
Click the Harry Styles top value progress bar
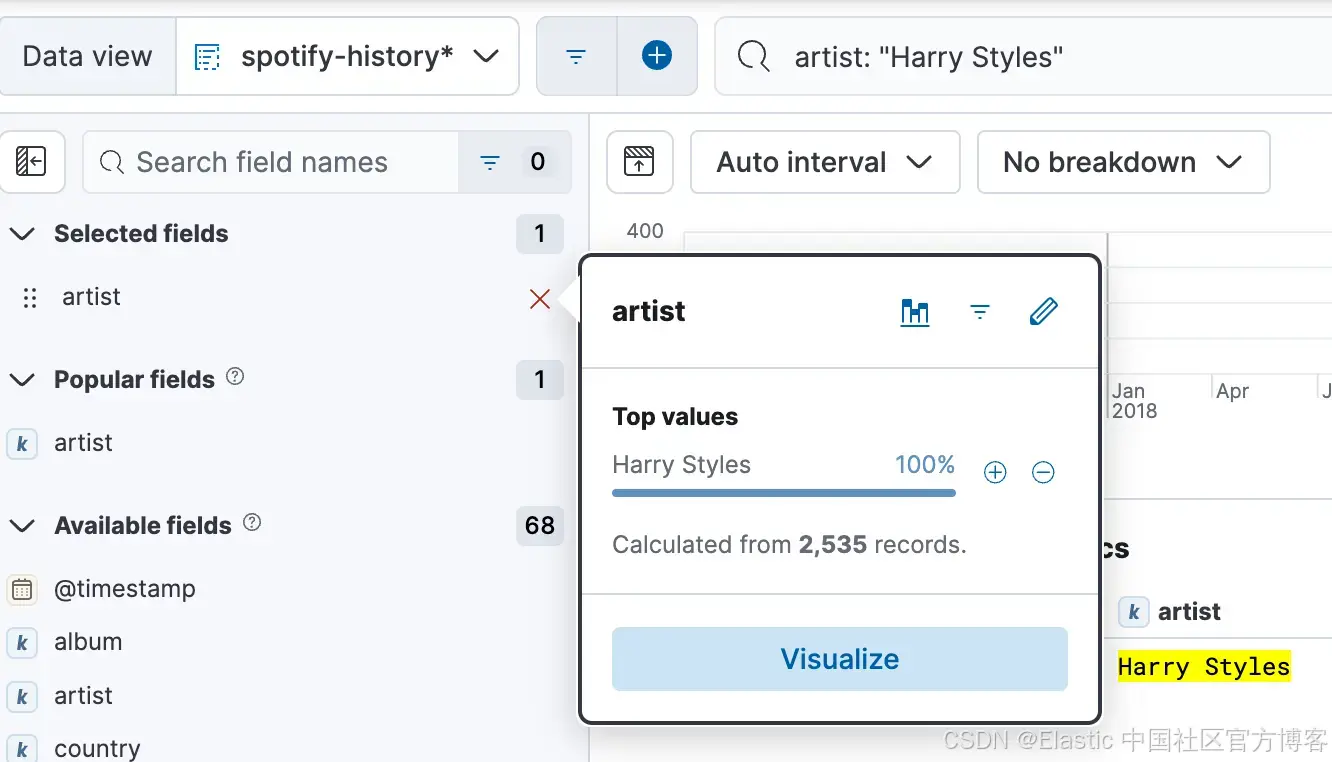(x=783, y=492)
